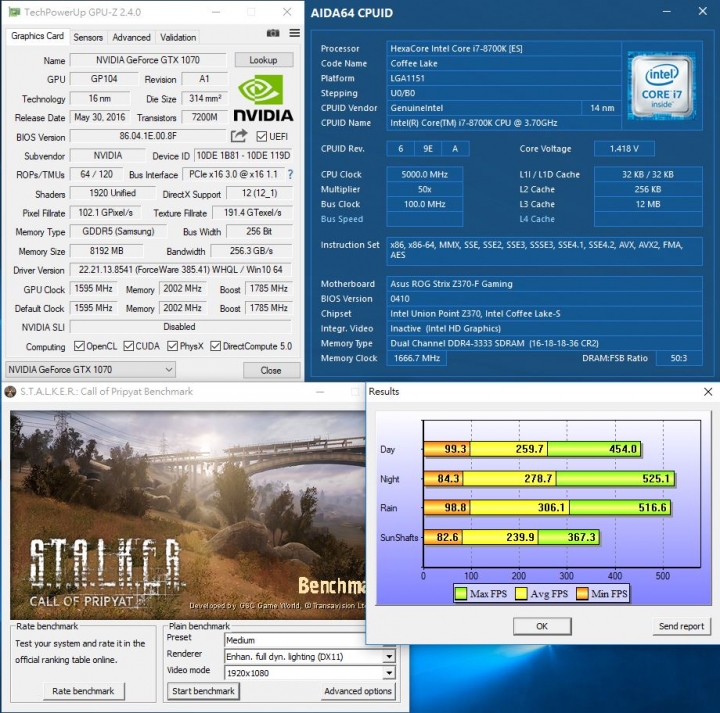Click the BIOS share/export arrow icon
Image resolution: width=720 pixels, height=713 pixels.
tap(239, 136)
